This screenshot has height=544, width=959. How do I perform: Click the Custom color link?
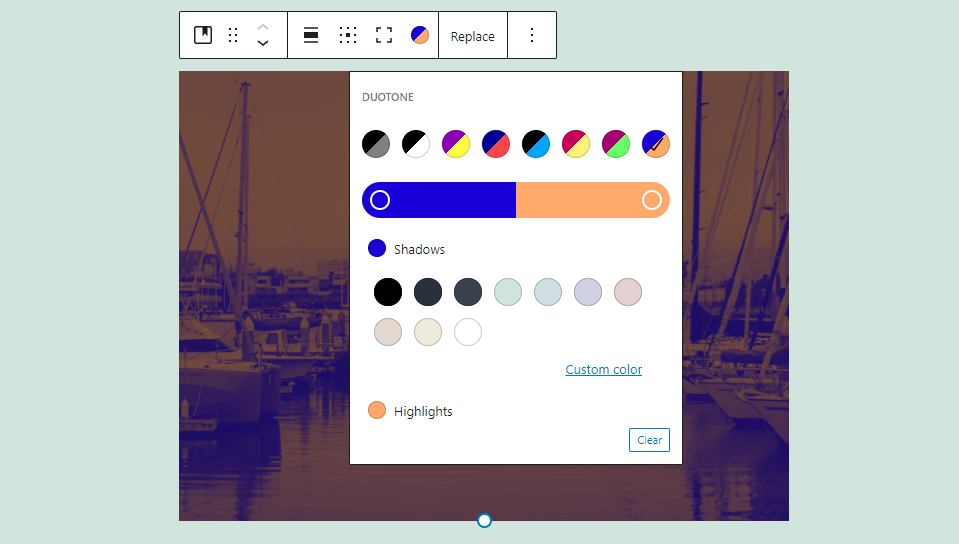pyautogui.click(x=603, y=370)
